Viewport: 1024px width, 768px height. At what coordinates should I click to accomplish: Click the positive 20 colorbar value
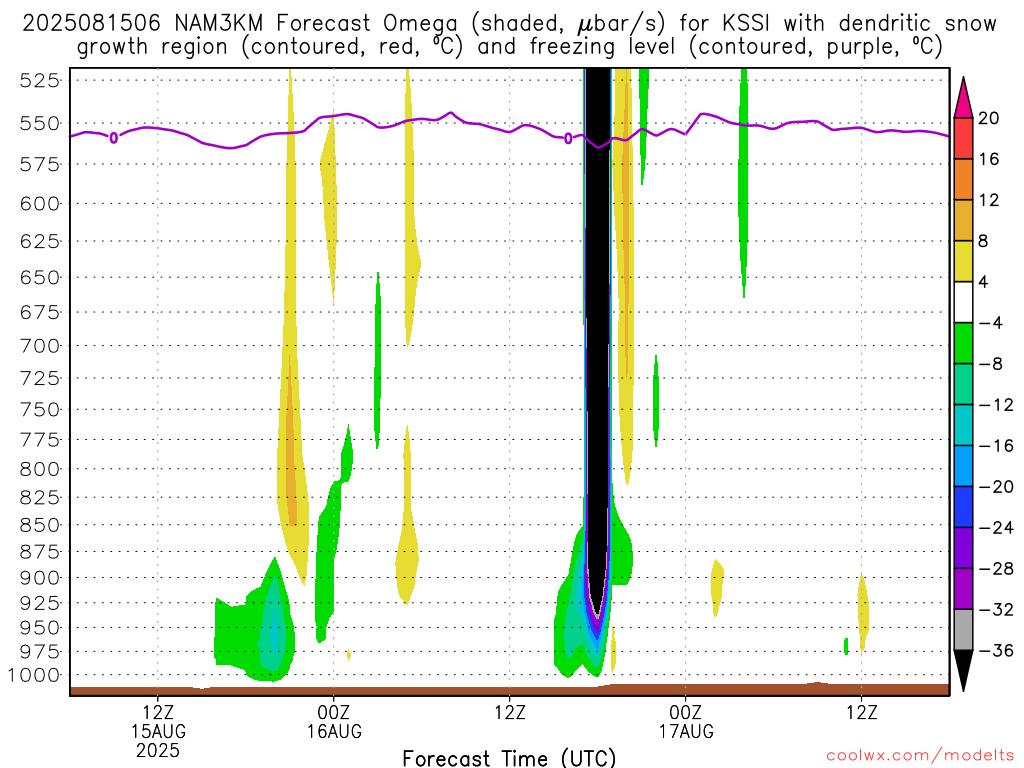(x=989, y=118)
